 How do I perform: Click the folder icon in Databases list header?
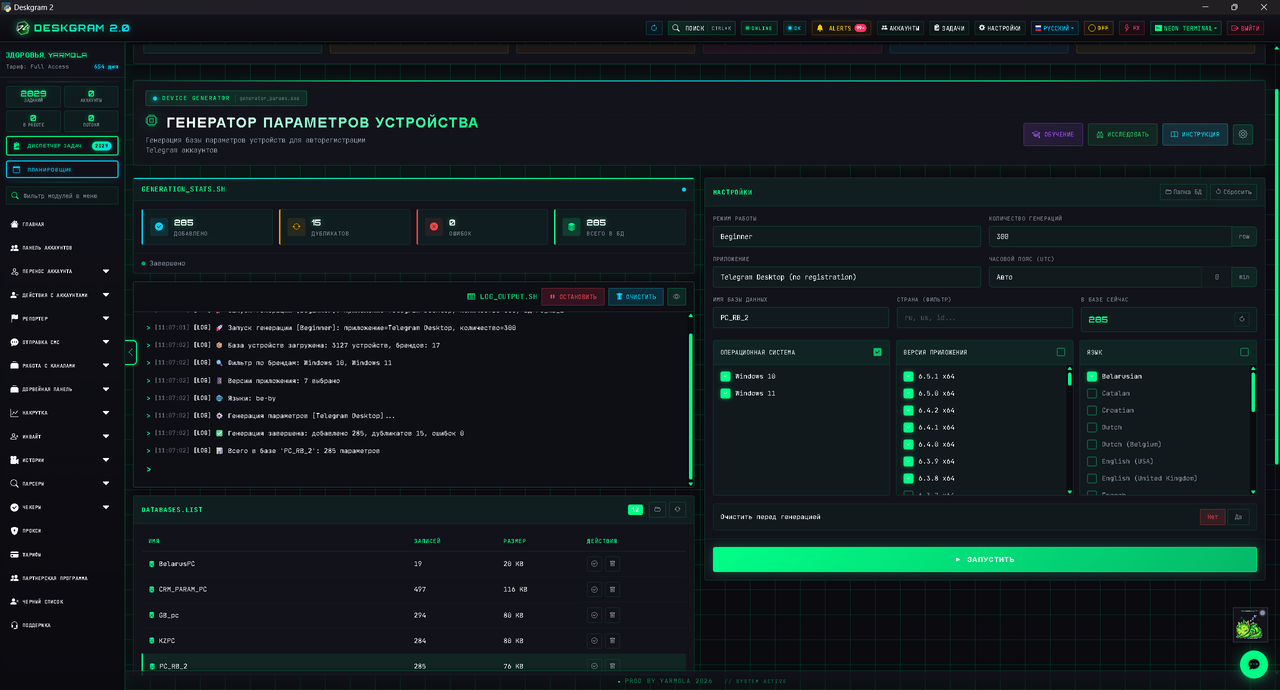[x=657, y=509]
